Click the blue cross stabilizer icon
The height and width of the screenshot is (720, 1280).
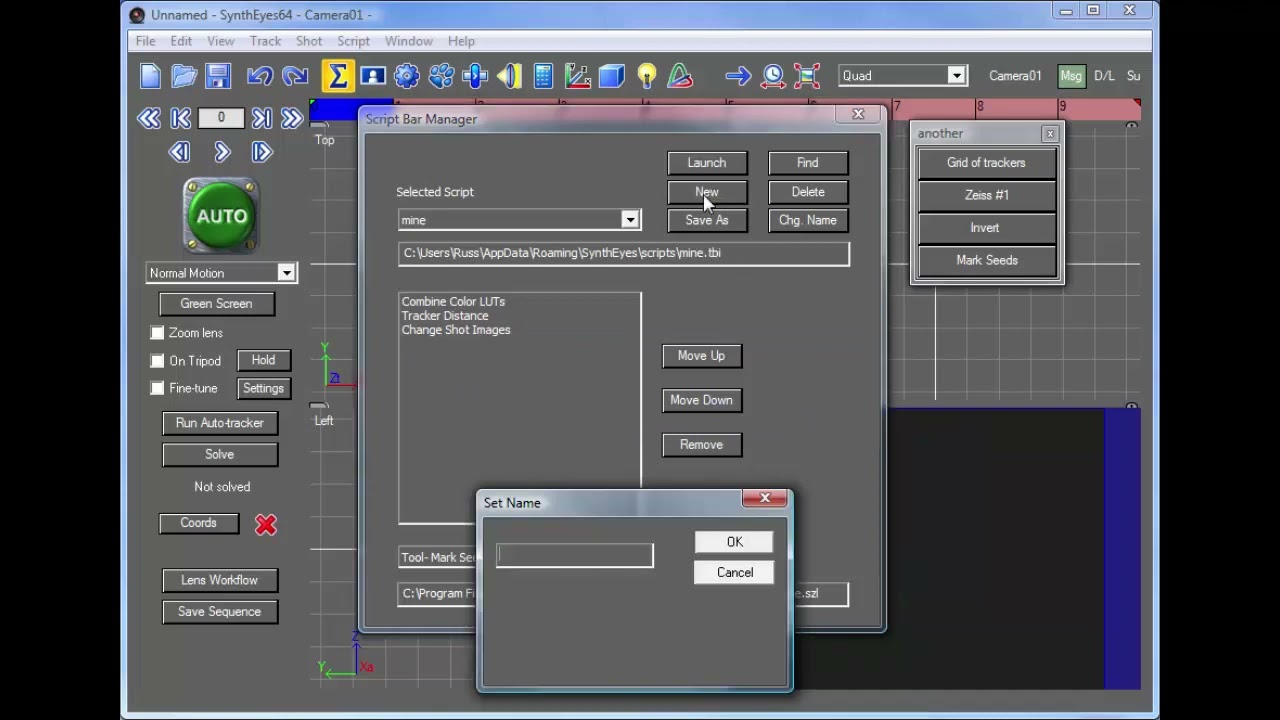(475, 76)
